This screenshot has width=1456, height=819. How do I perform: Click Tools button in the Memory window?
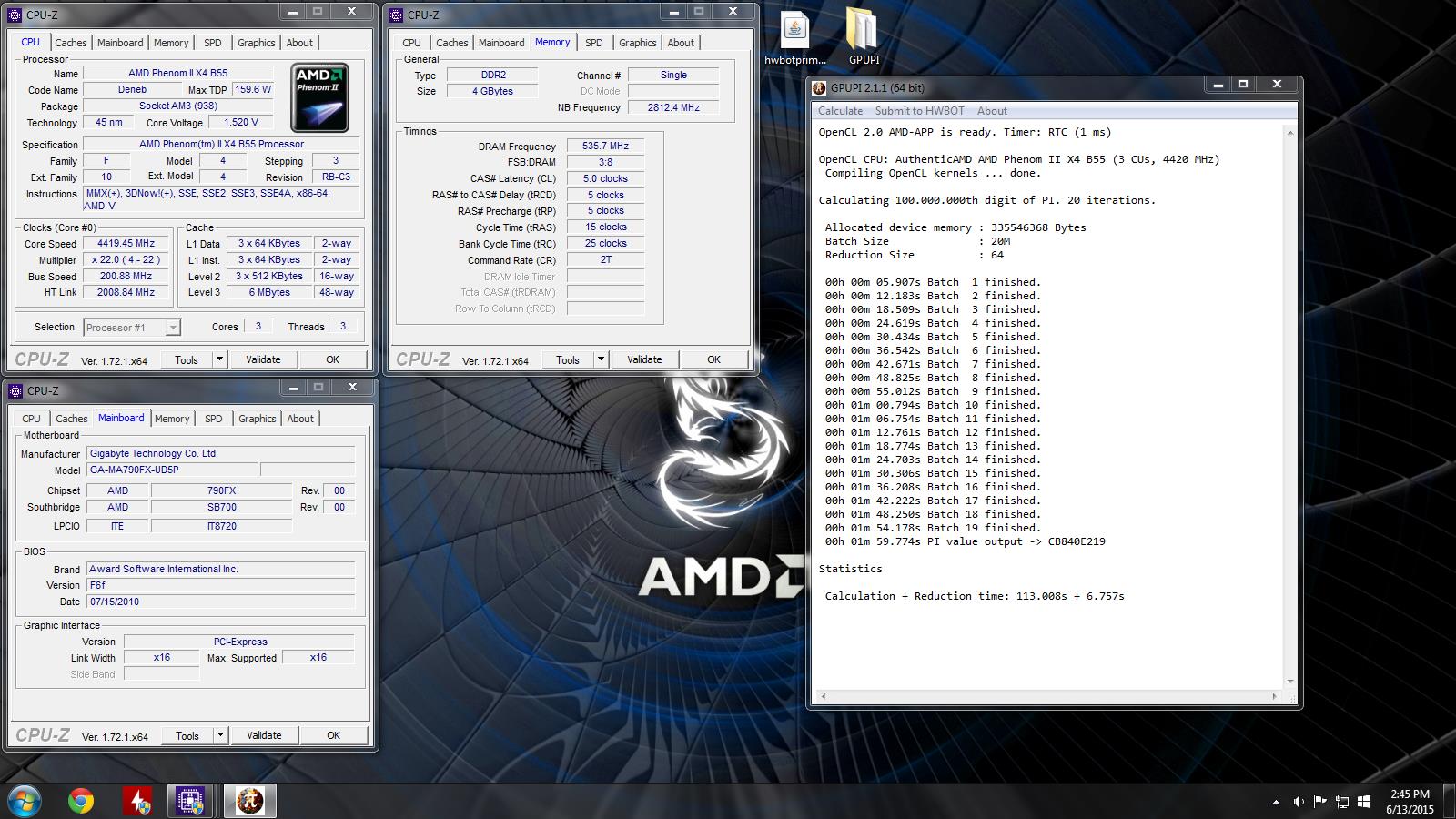coord(568,359)
